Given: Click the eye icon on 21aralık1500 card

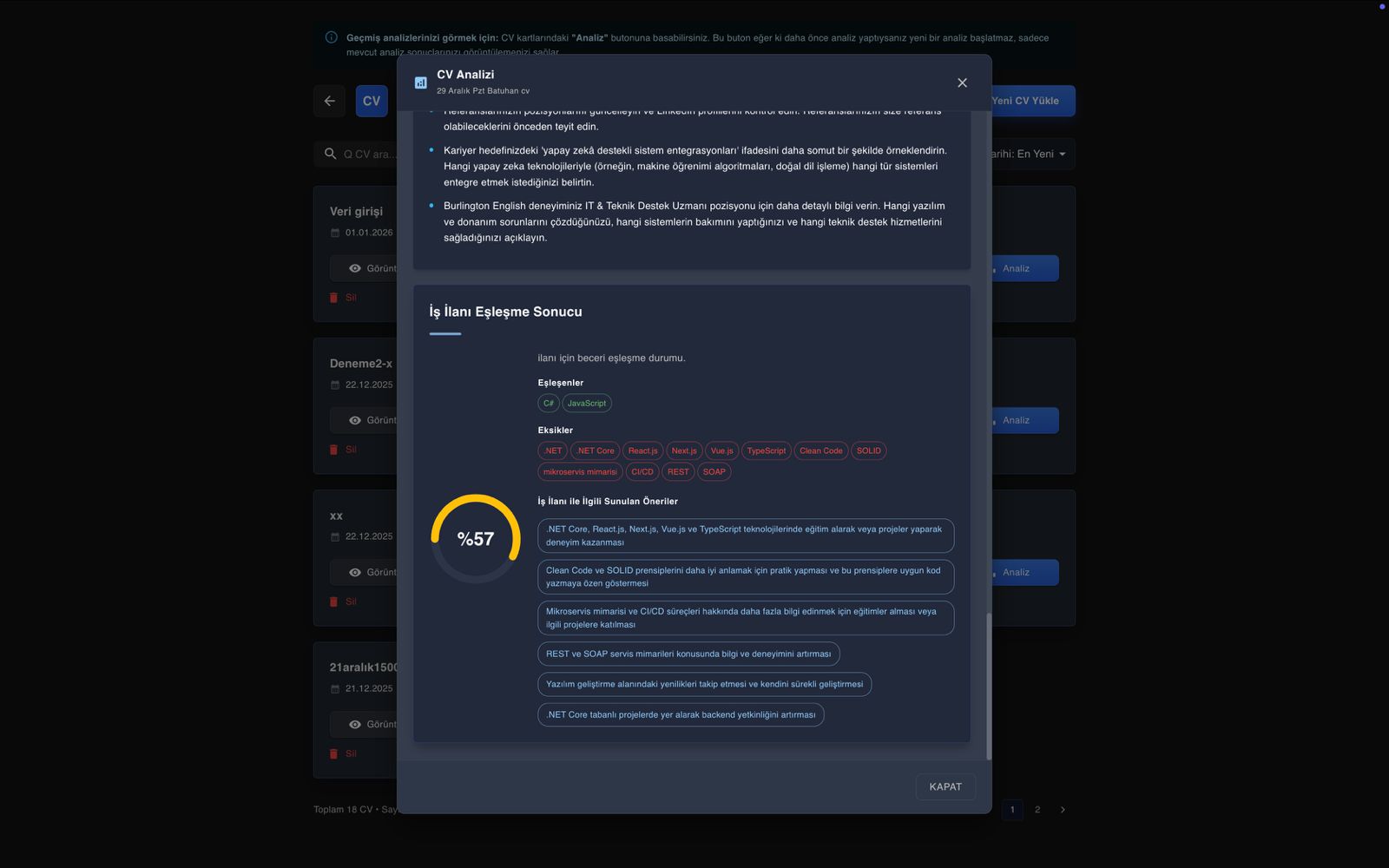Looking at the screenshot, I should click(x=355, y=724).
